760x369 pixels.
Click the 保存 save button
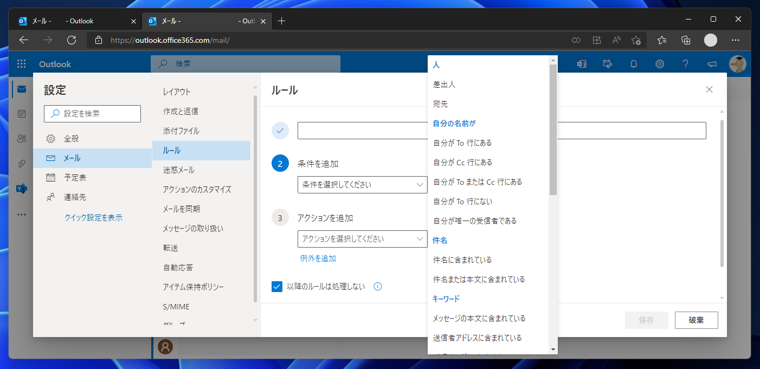pyautogui.click(x=647, y=320)
